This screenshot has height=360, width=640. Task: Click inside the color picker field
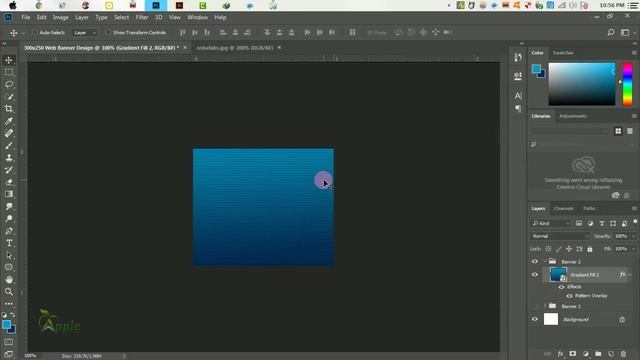582,84
